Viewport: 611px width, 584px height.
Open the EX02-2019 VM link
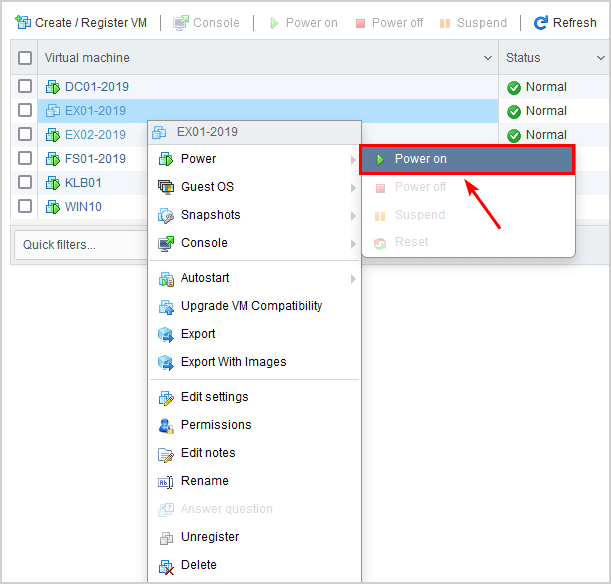(95, 135)
